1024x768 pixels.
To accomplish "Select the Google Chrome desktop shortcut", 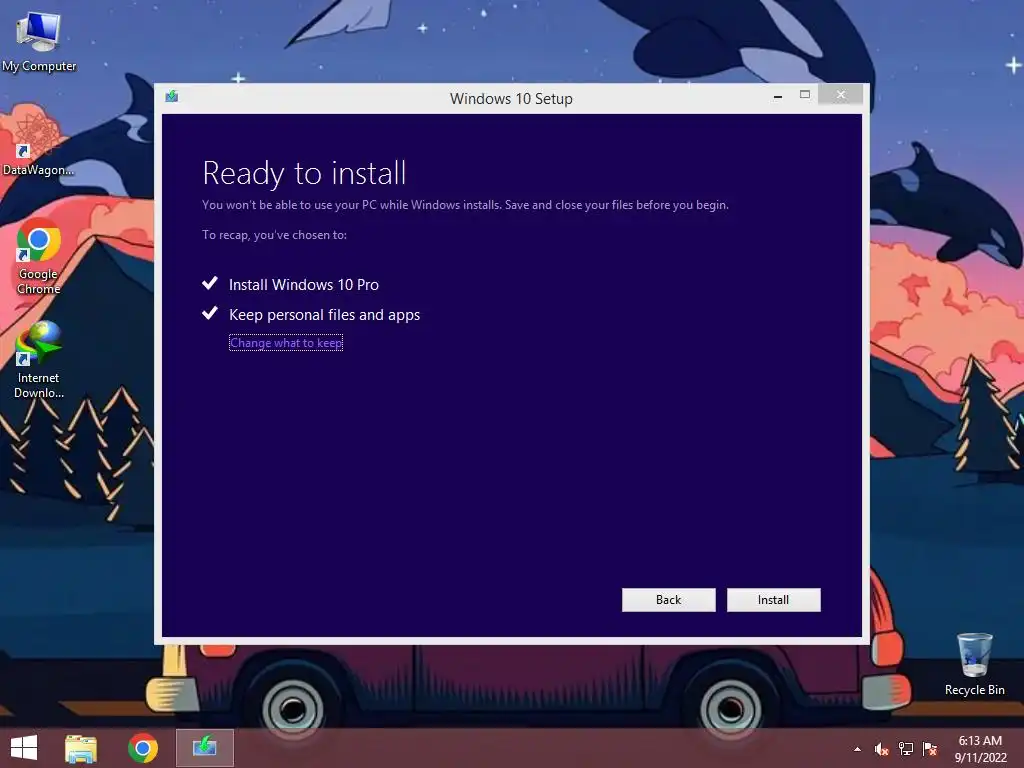I will coord(39,257).
